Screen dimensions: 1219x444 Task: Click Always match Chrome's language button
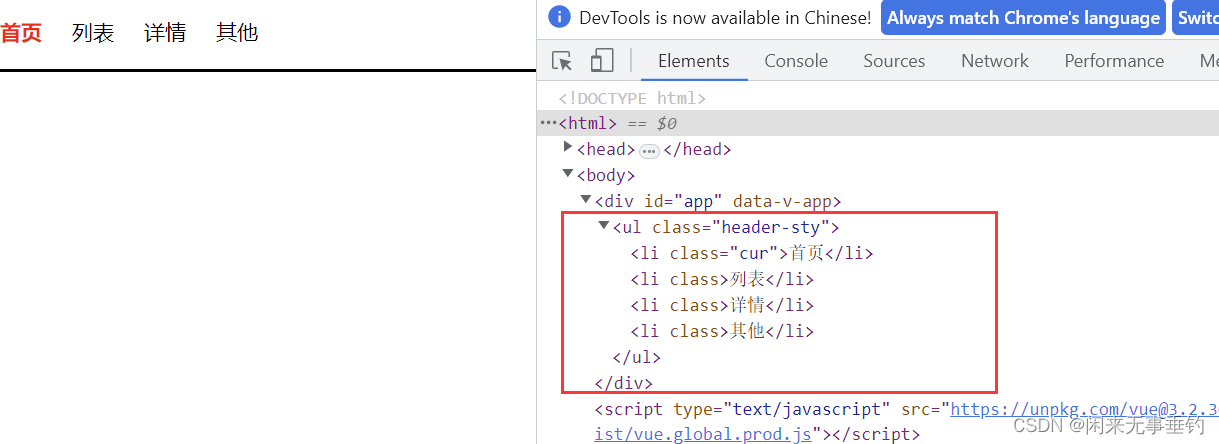tap(1023, 18)
